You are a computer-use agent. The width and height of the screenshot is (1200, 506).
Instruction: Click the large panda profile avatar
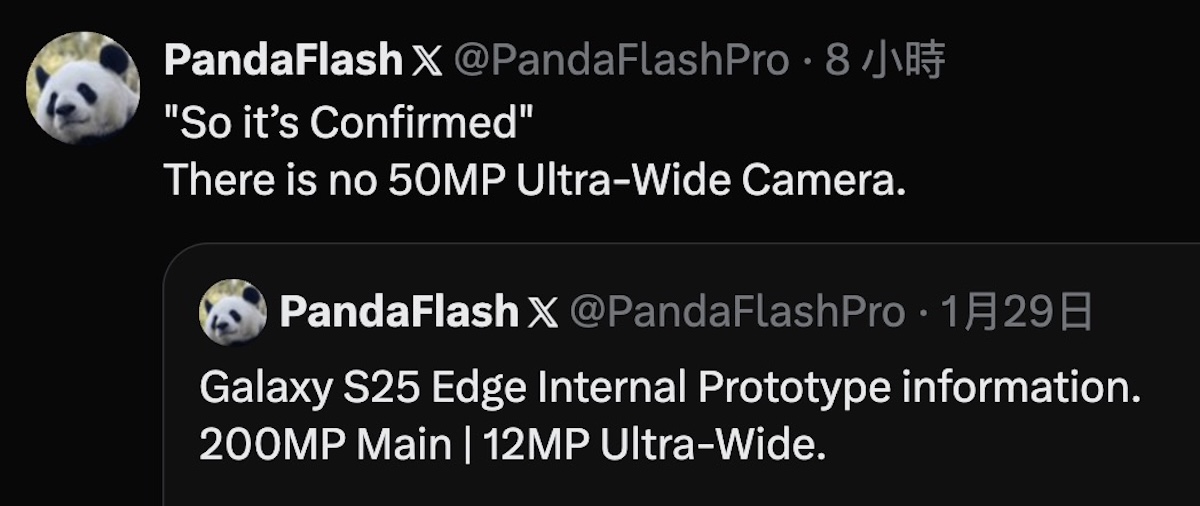coord(83,88)
